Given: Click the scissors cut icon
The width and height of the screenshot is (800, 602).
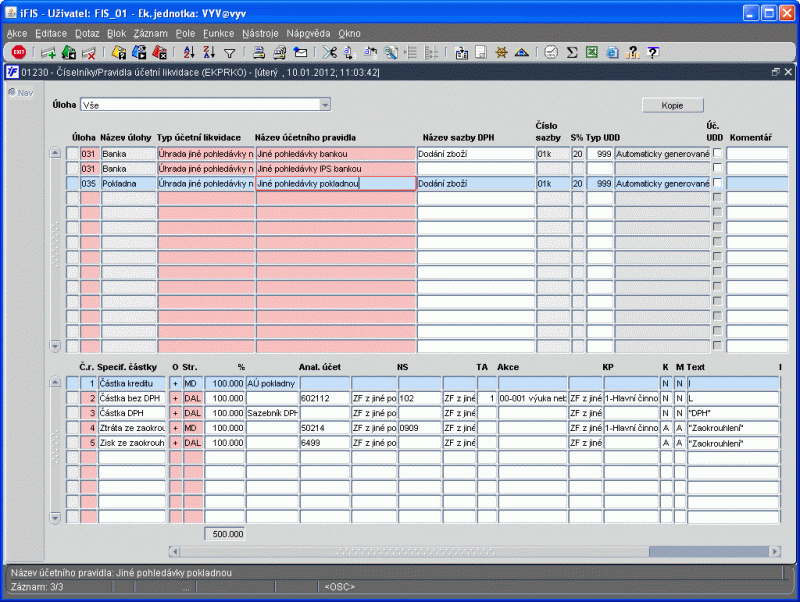Looking at the screenshot, I should point(330,52).
